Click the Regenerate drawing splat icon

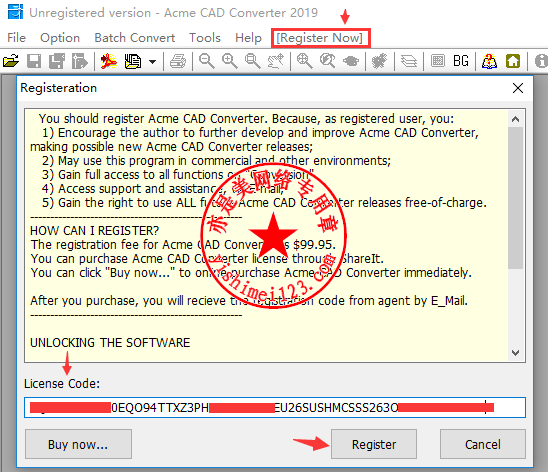380,61
